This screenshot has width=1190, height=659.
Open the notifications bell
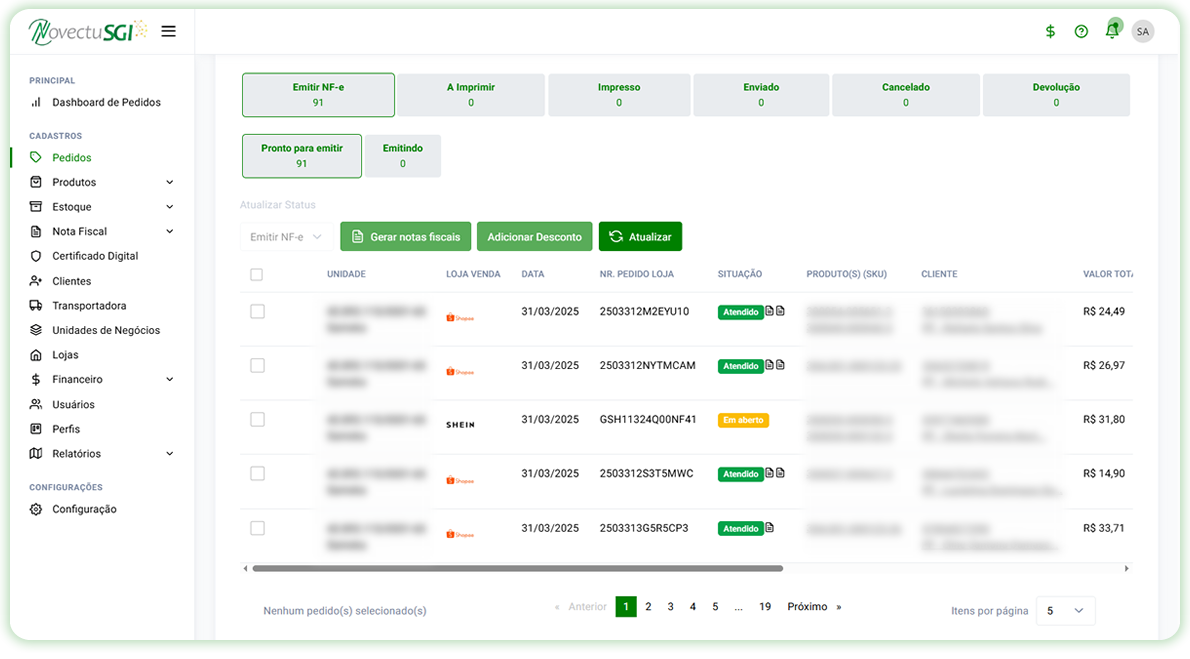click(x=1111, y=31)
